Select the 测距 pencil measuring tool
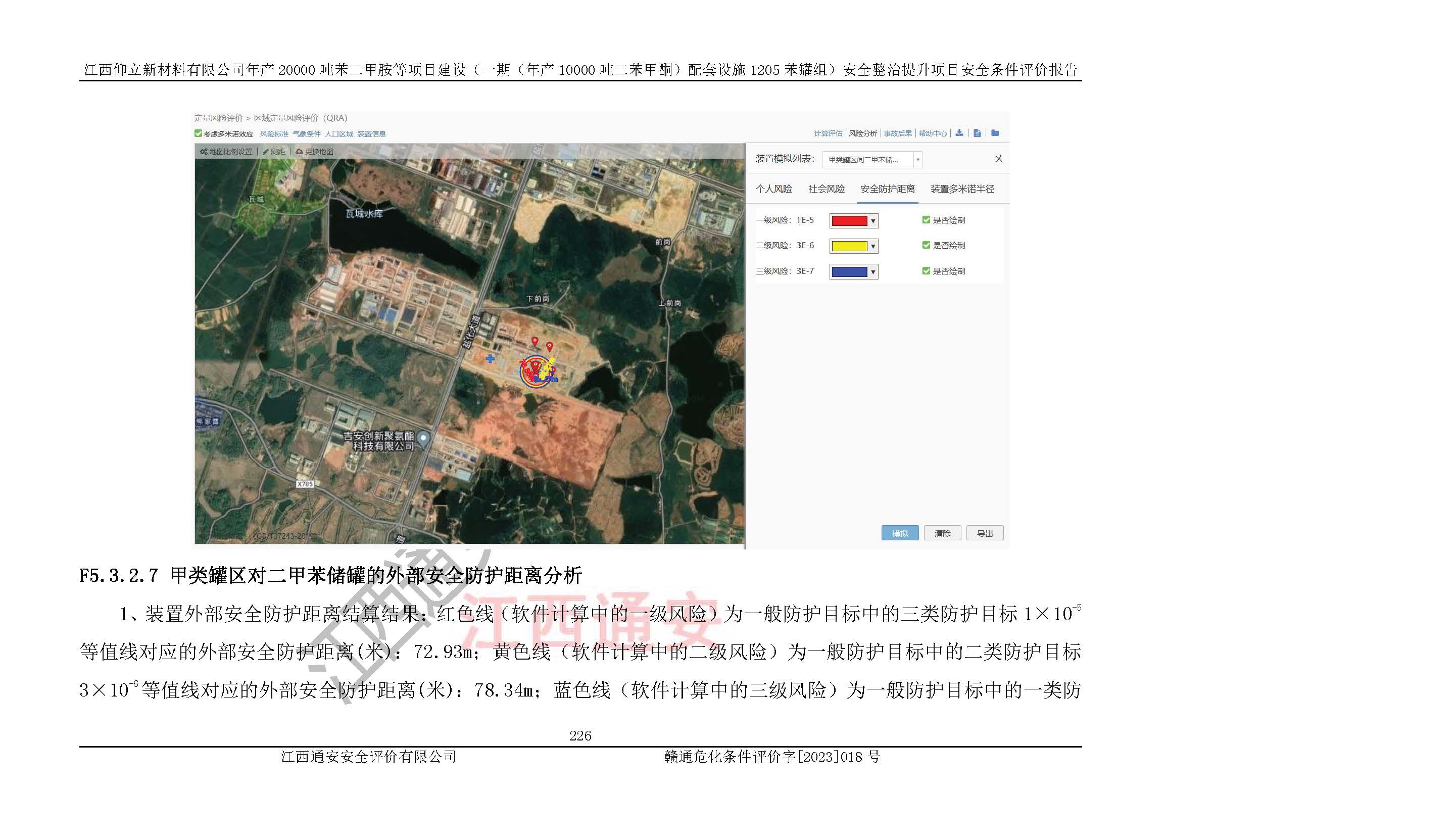This screenshot has height=836, width=1456. [266, 152]
